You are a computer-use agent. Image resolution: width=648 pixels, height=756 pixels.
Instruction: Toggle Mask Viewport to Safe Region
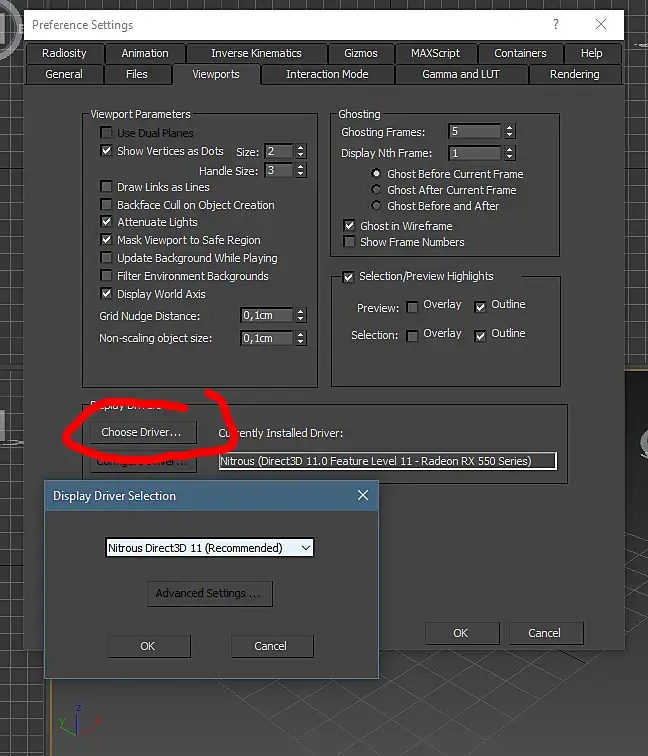(x=106, y=240)
